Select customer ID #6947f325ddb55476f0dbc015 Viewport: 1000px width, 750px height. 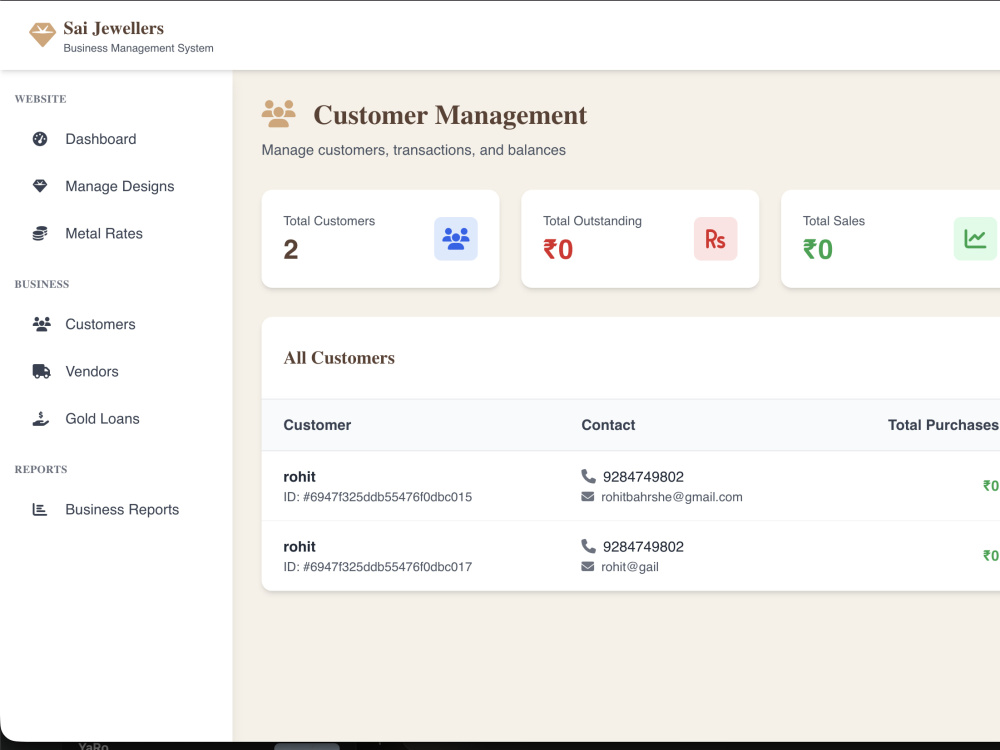[378, 497]
